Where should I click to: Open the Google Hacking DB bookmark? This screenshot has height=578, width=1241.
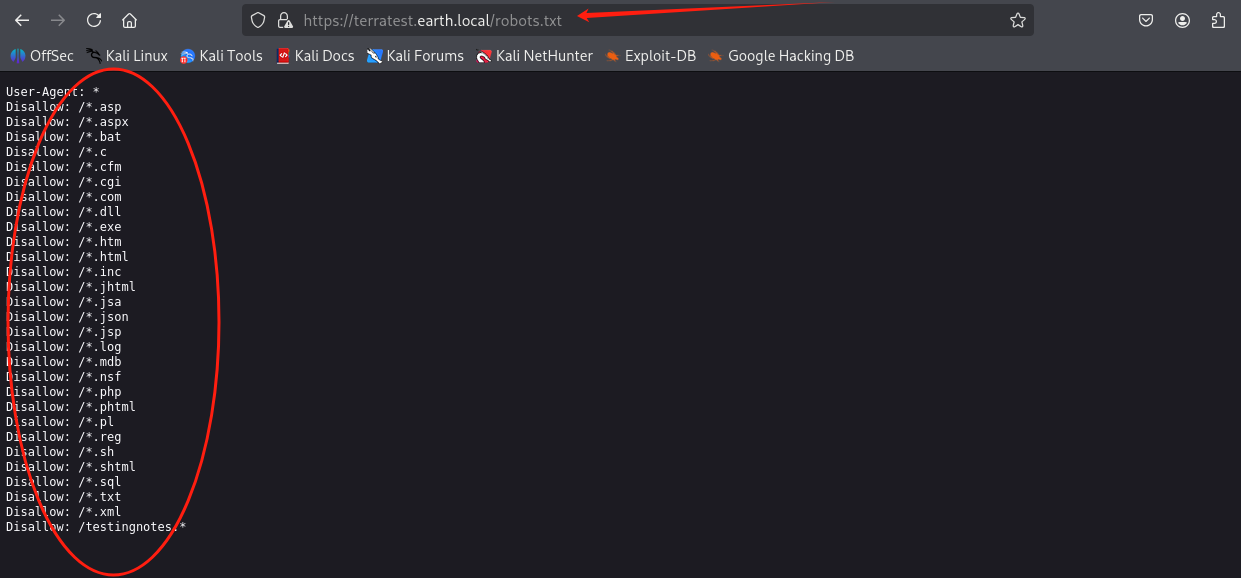click(781, 56)
